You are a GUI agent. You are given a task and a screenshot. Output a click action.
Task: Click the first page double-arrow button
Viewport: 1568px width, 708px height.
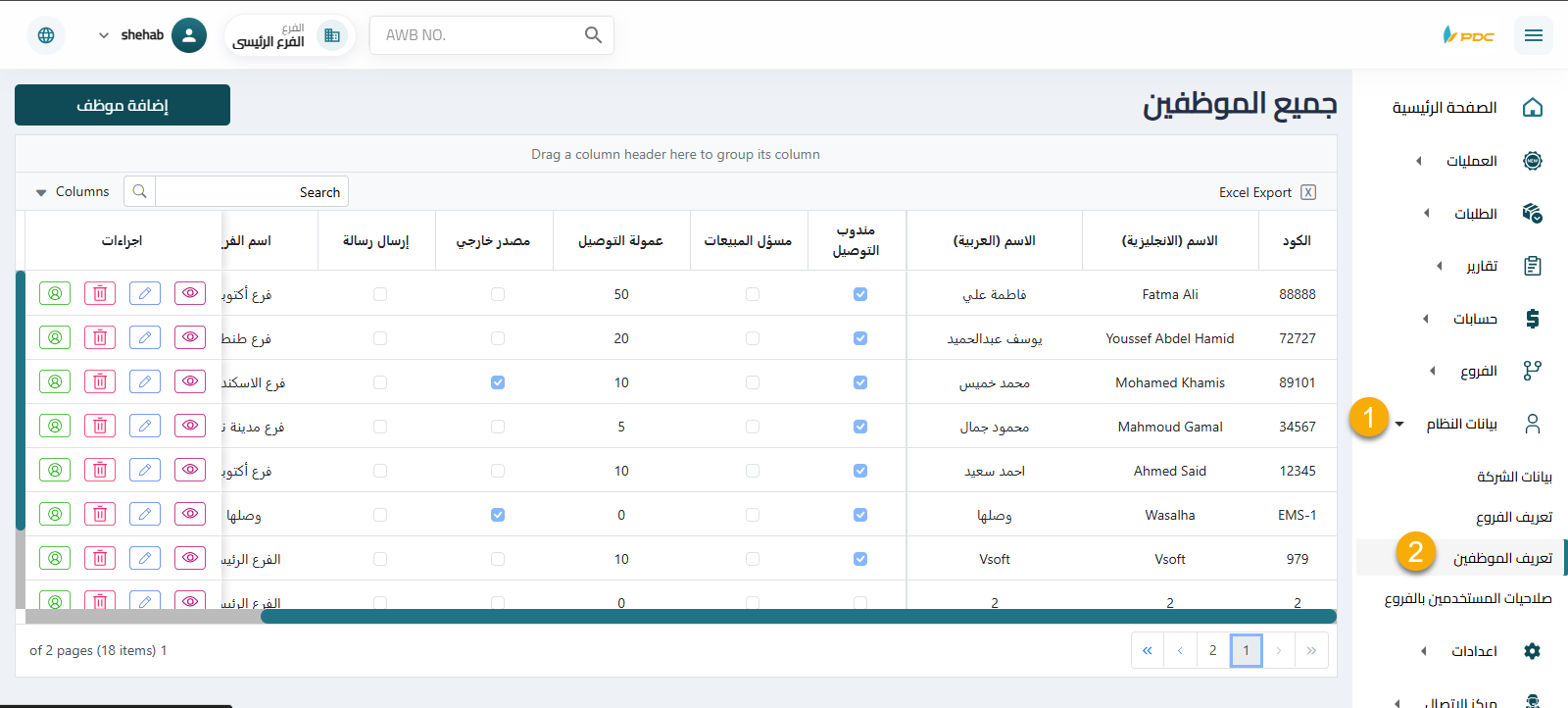[1148, 650]
